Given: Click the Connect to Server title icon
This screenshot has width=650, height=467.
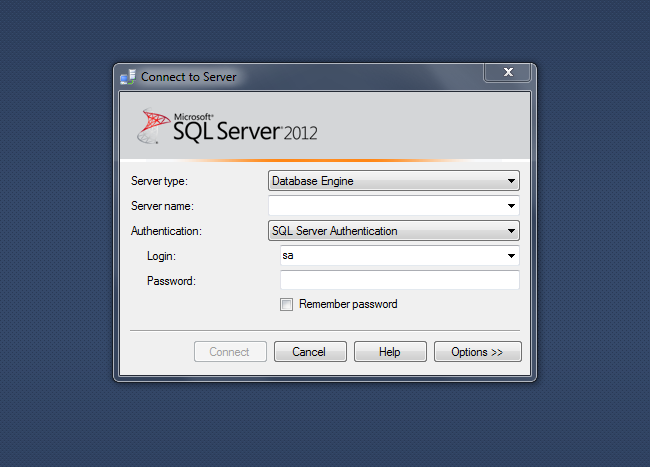Looking at the screenshot, I should coord(128,77).
